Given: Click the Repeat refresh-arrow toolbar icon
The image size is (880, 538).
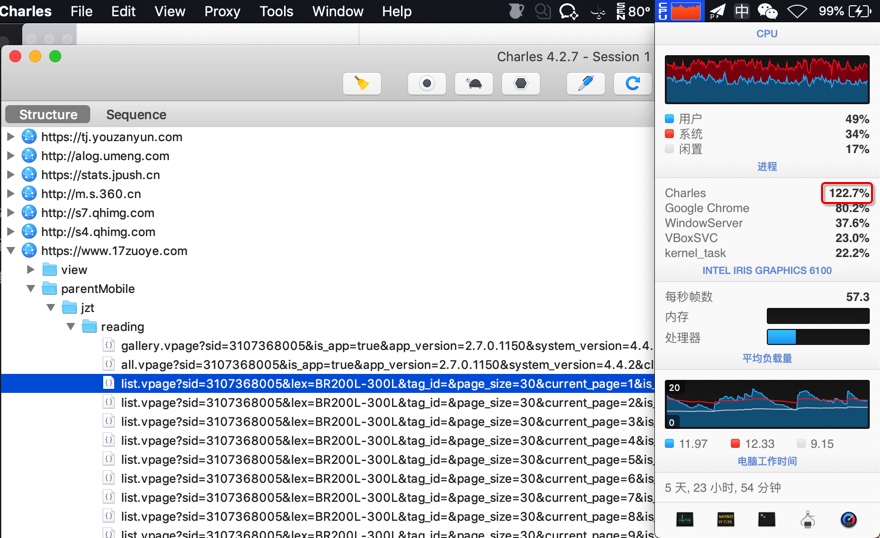Looking at the screenshot, I should coord(633,84).
